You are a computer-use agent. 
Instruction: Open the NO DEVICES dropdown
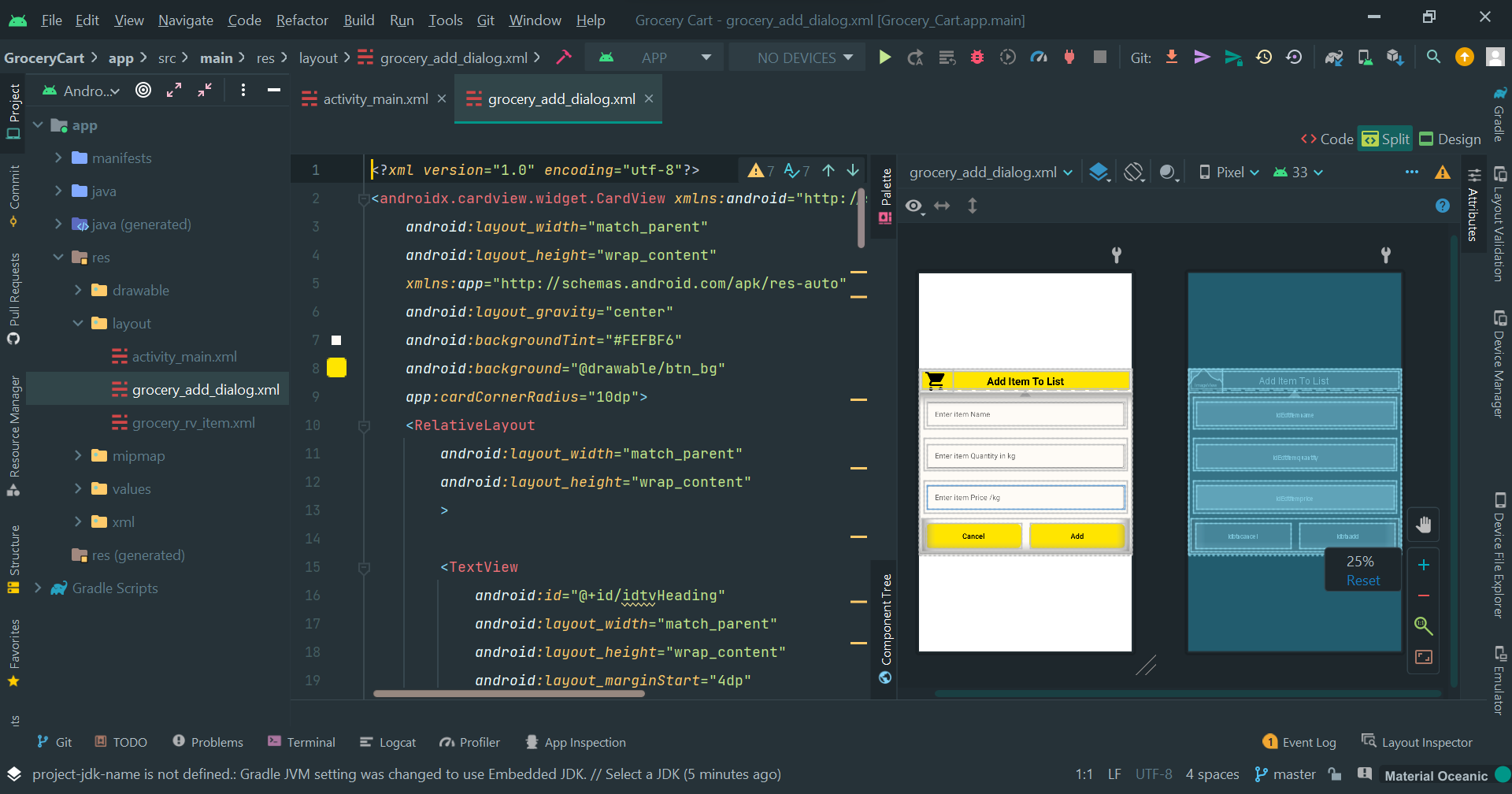[x=797, y=58]
